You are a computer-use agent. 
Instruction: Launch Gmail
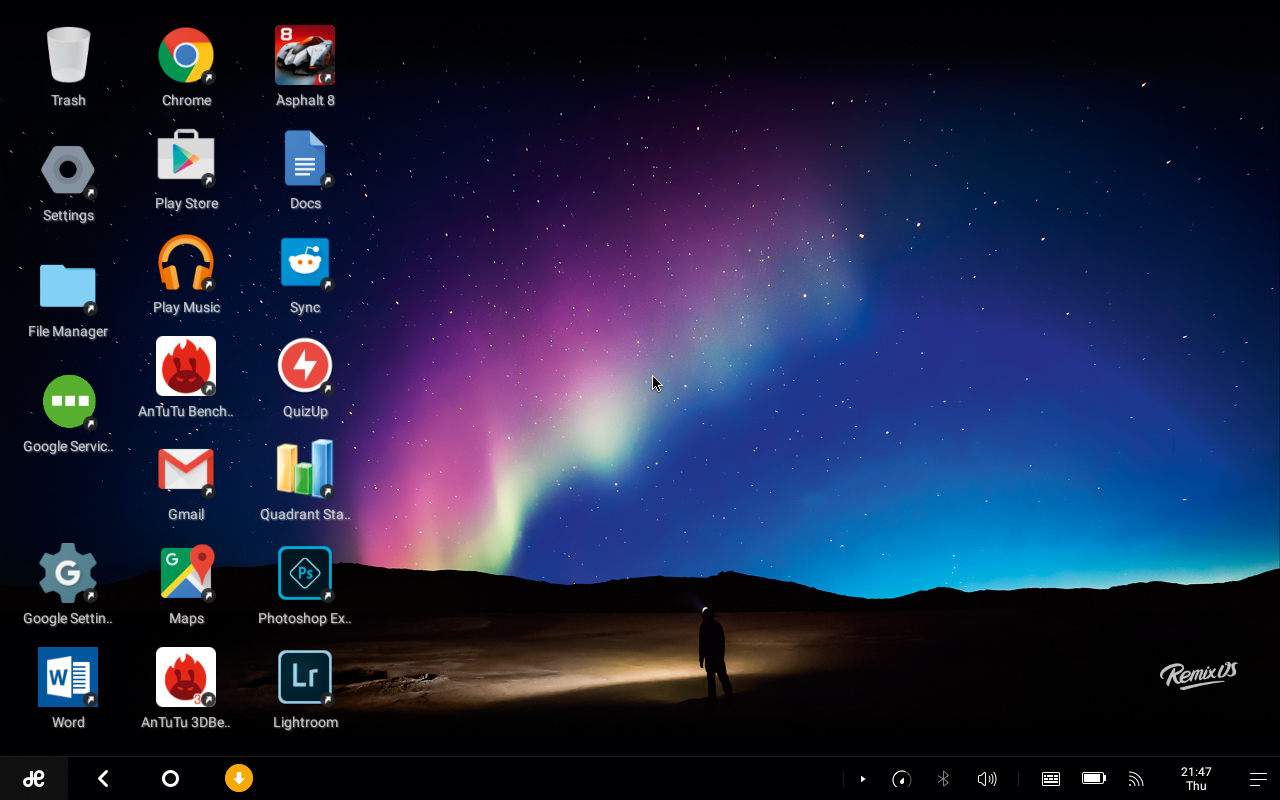[186, 470]
